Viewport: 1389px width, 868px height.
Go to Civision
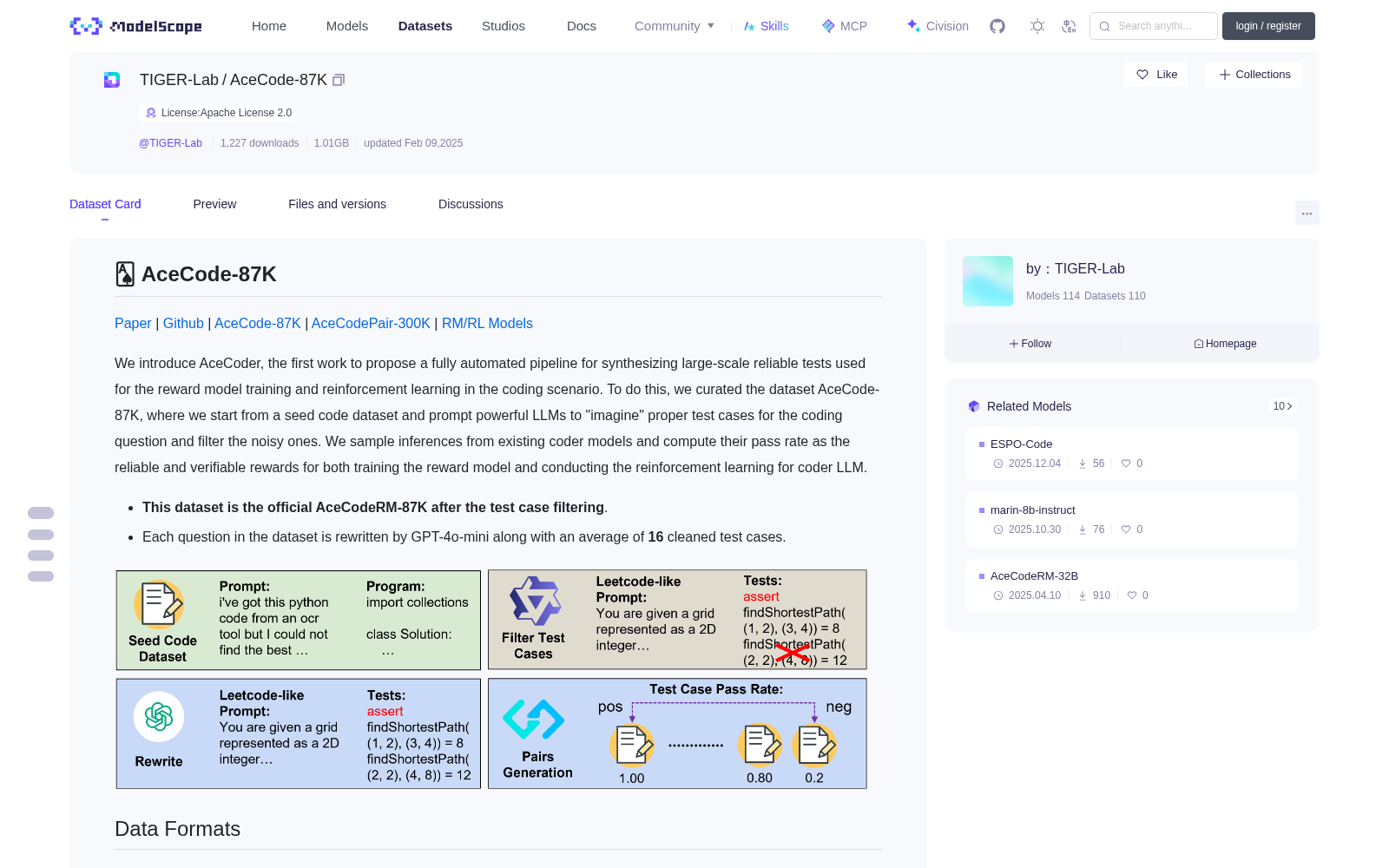[938, 26]
